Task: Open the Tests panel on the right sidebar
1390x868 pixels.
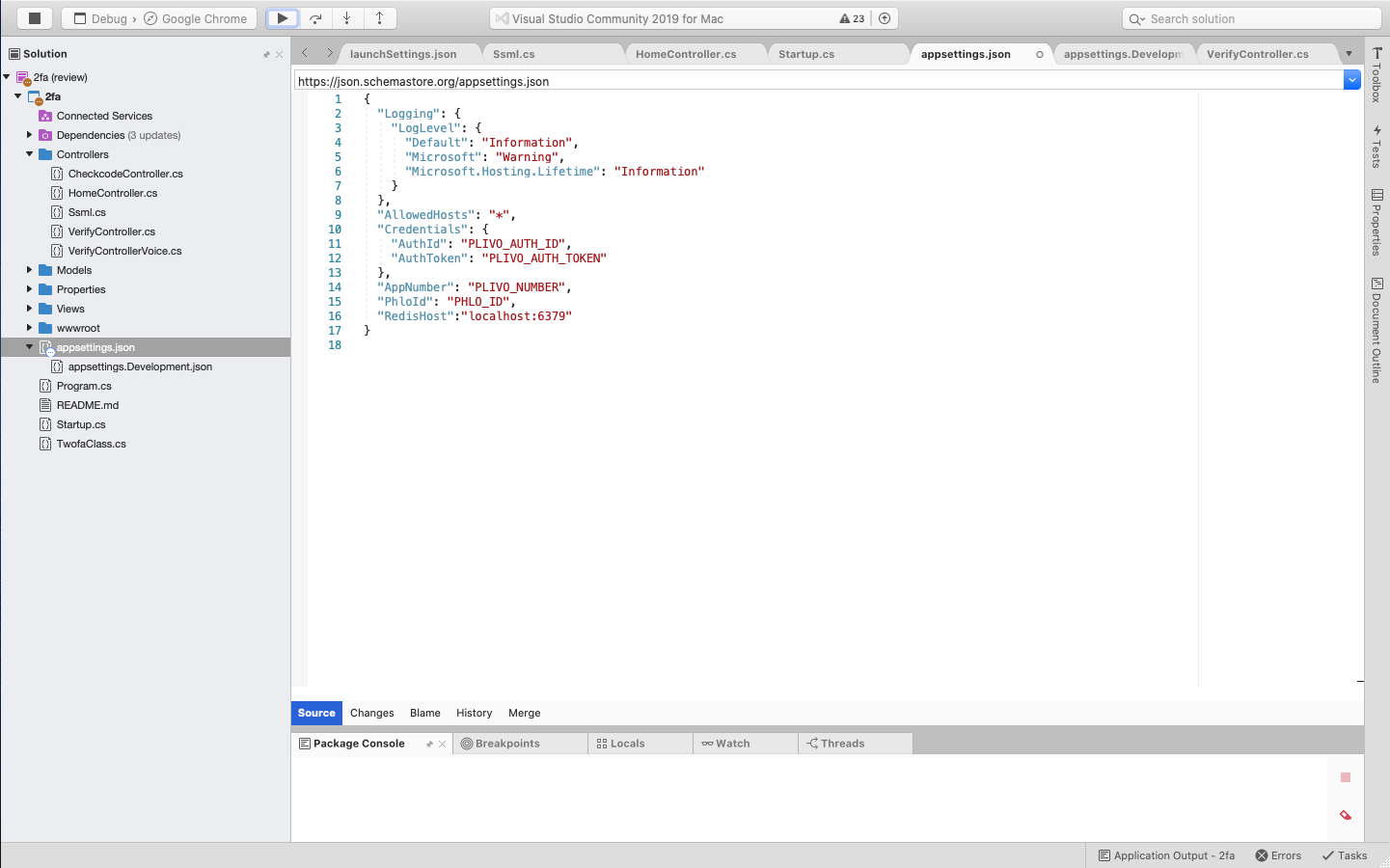Action: (x=1377, y=145)
